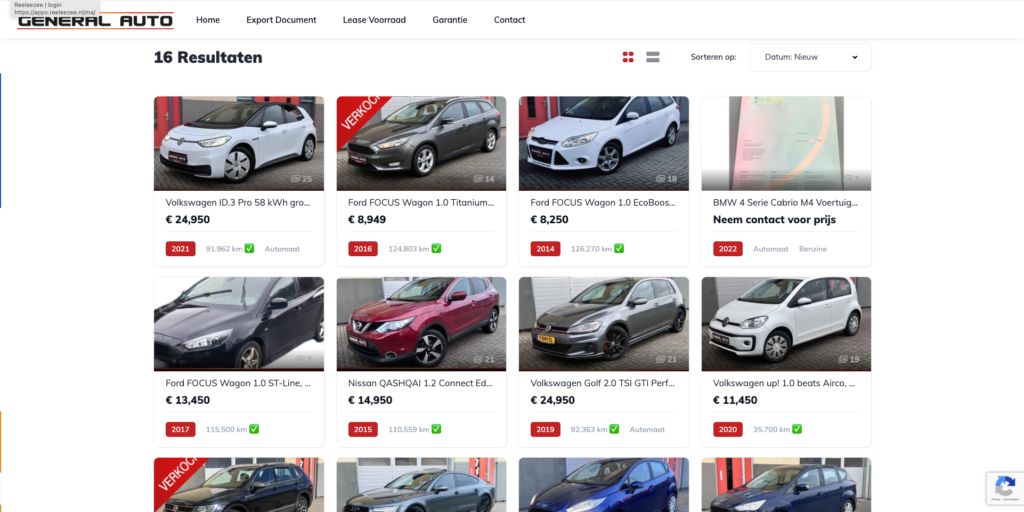This screenshot has width=1024, height=512.
Task: Click photo count icon on Volkswagen ID.3
Action: coord(296,179)
